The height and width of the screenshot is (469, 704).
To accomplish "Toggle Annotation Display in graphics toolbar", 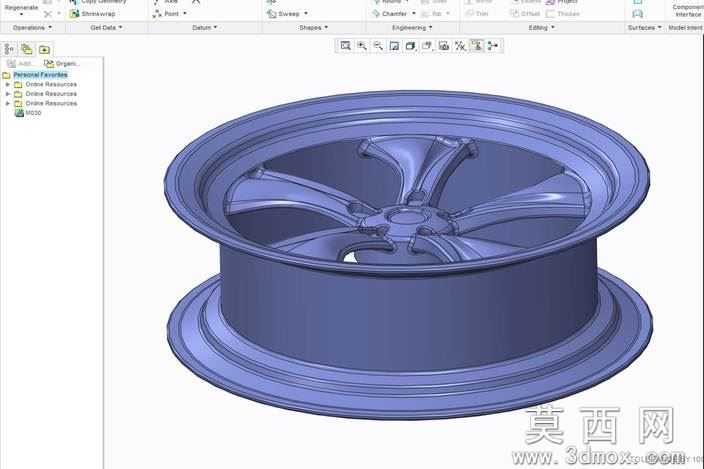I will click(477, 46).
